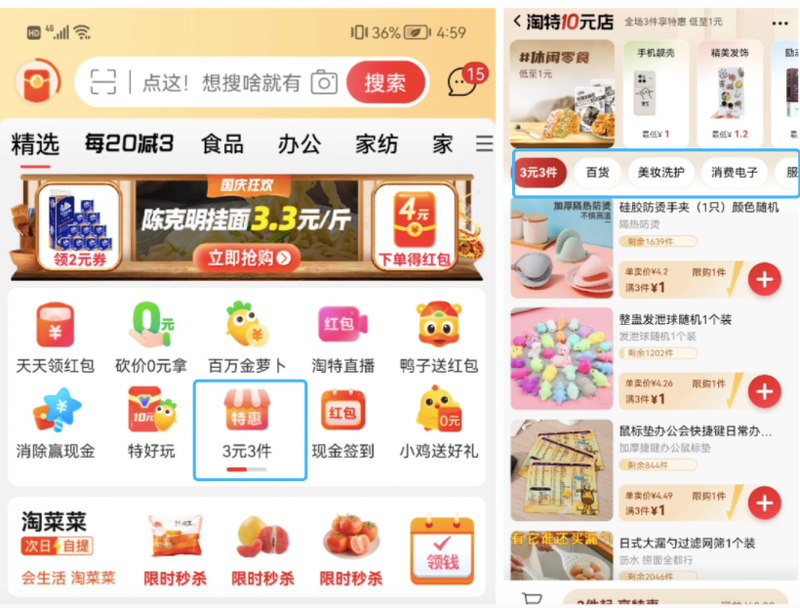Tap the camera search icon
Image resolution: width=800 pixels, height=608 pixels.
(324, 82)
